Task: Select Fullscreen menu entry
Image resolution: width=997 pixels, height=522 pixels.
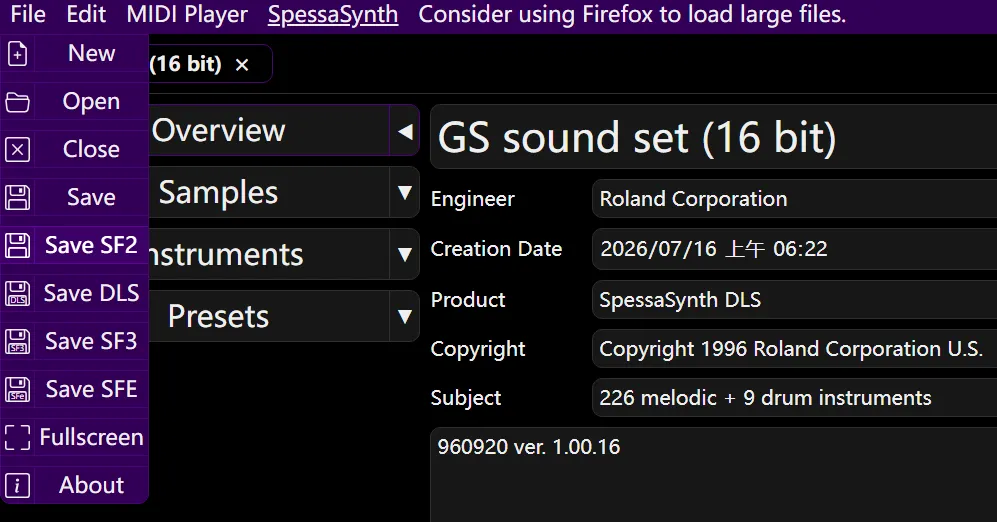Action: point(74,437)
